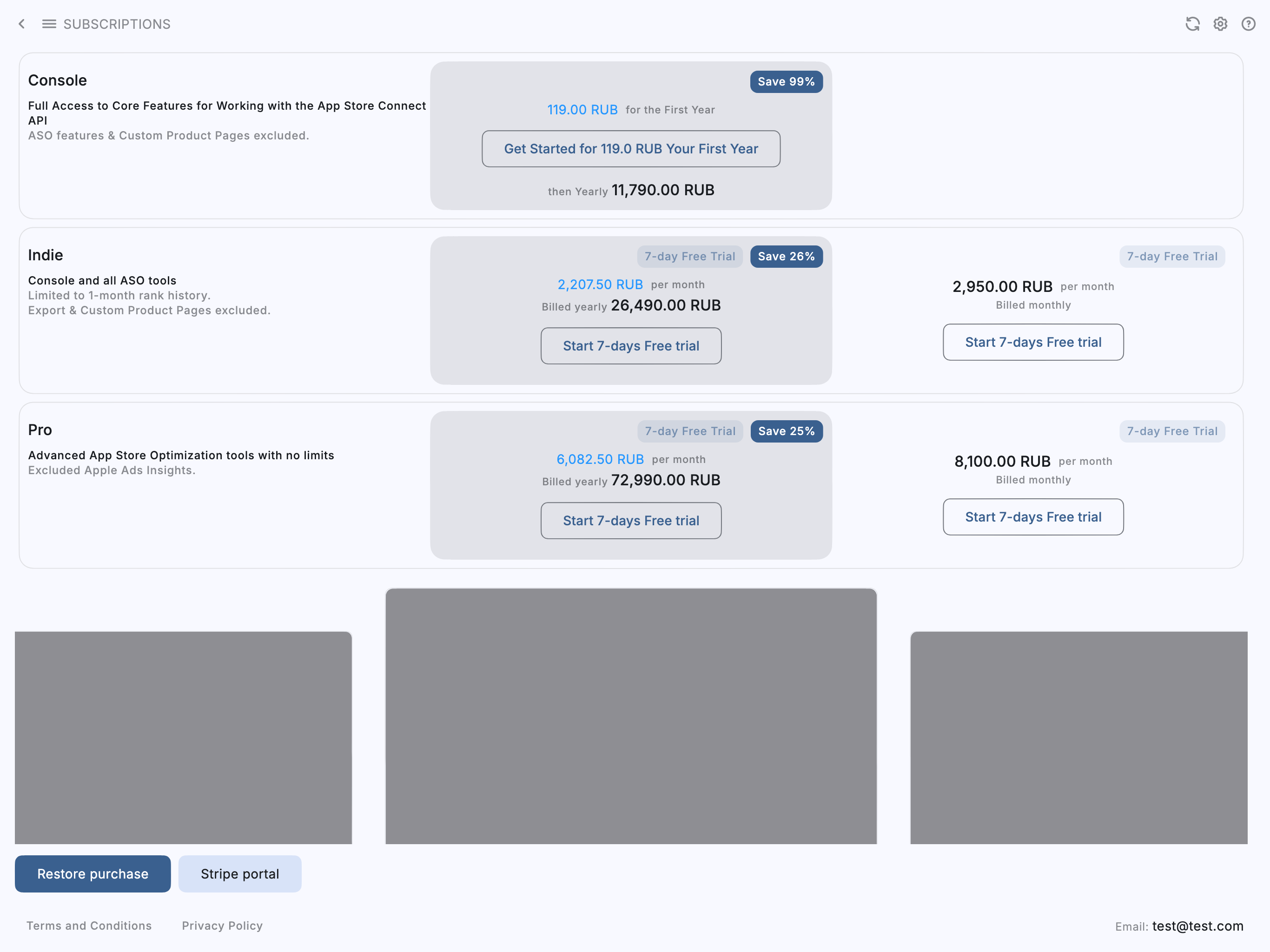The image size is (1270, 952).
Task: Open the settings gear icon
Action: pos(1220,24)
